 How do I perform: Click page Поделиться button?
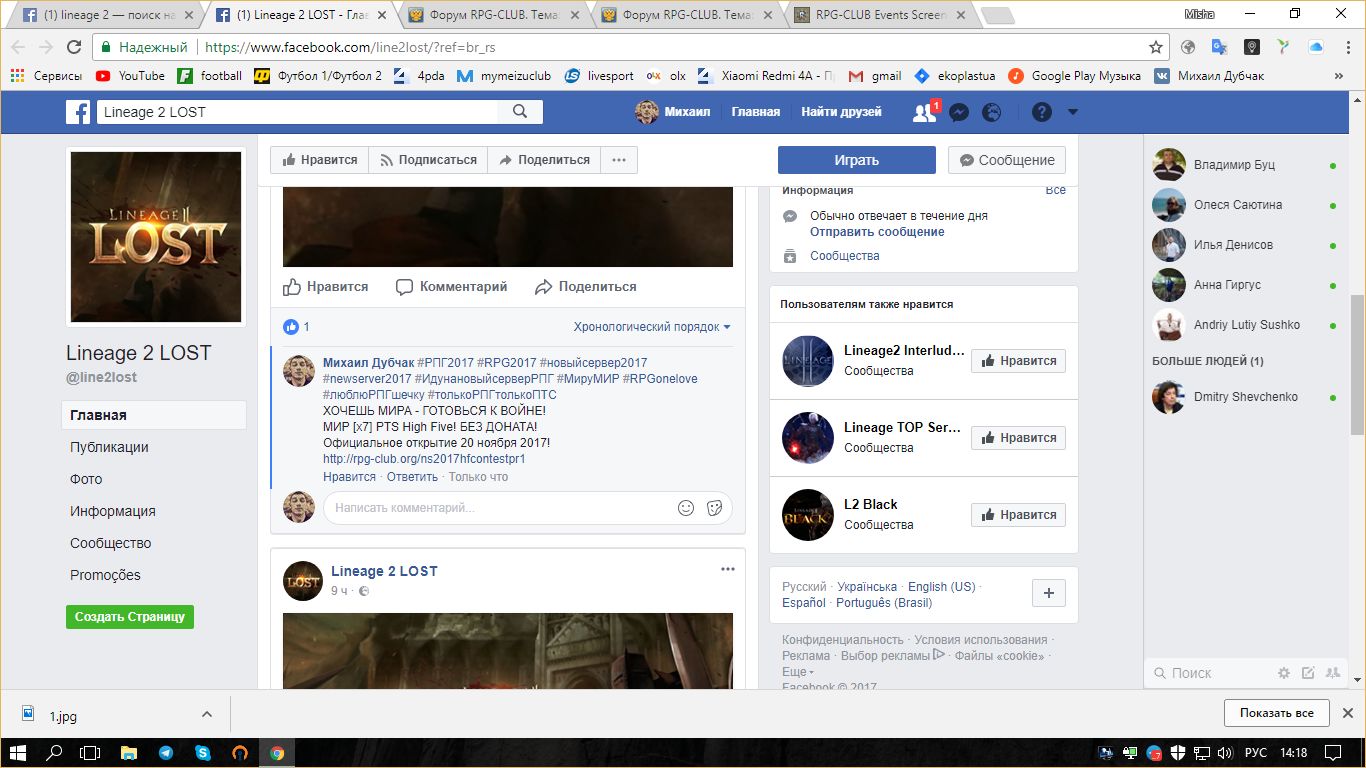coord(544,160)
